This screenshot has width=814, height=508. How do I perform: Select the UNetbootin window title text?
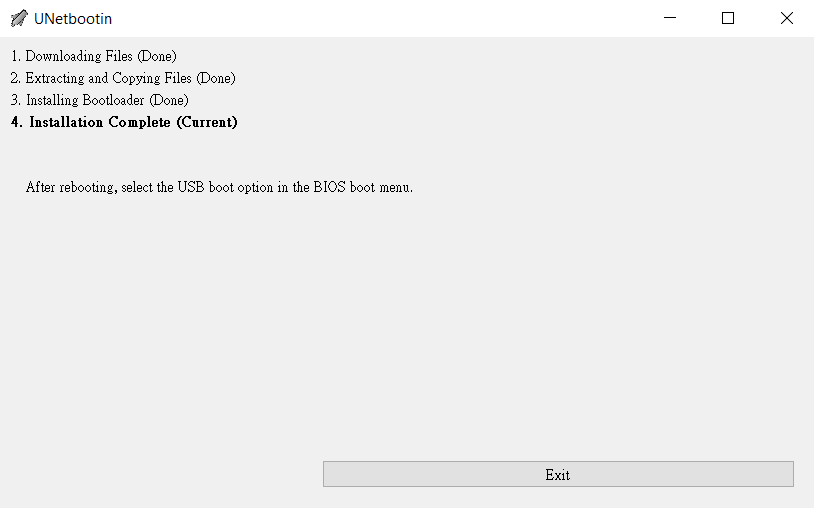pyautogui.click(x=73, y=19)
